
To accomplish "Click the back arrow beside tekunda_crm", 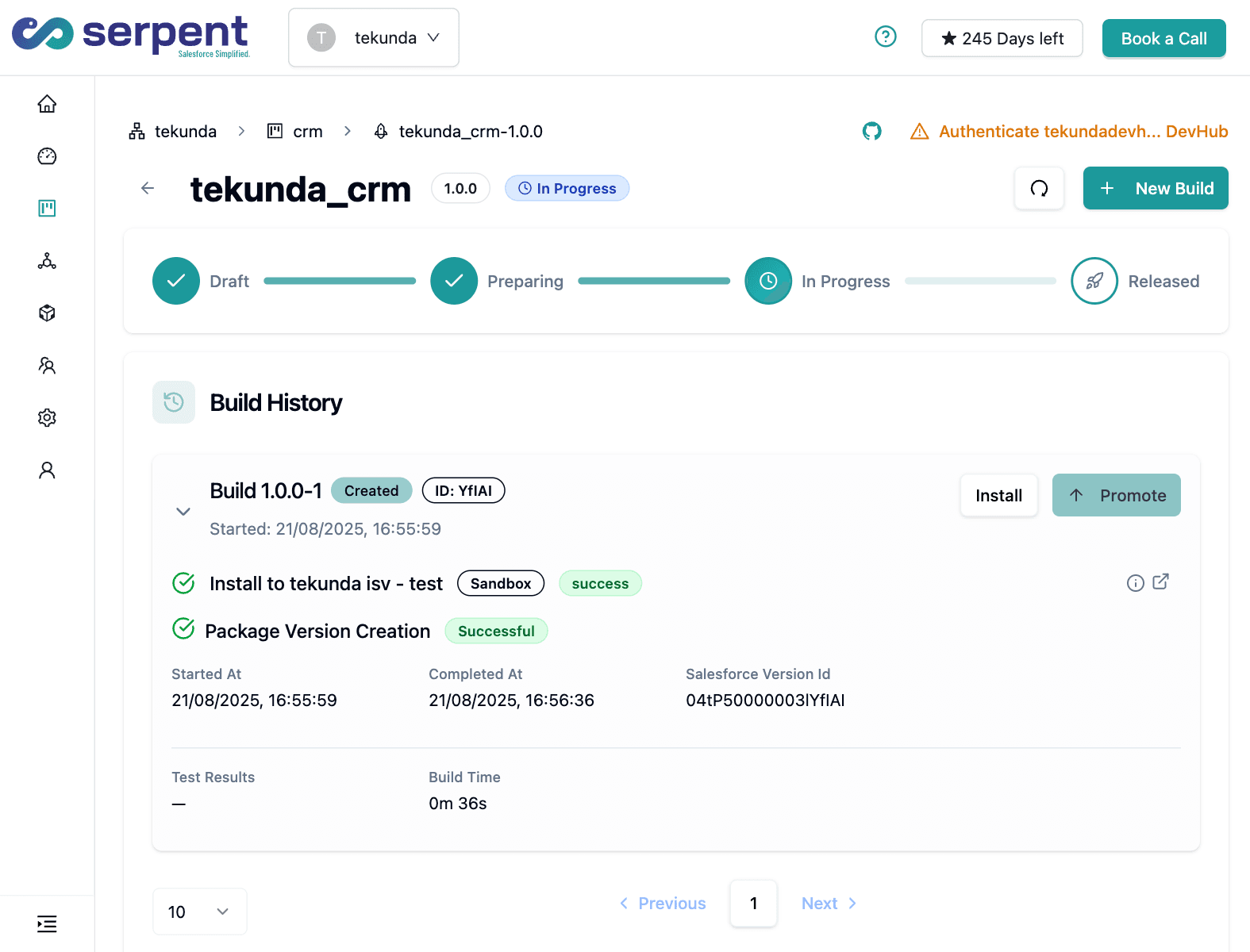I will click(x=148, y=188).
